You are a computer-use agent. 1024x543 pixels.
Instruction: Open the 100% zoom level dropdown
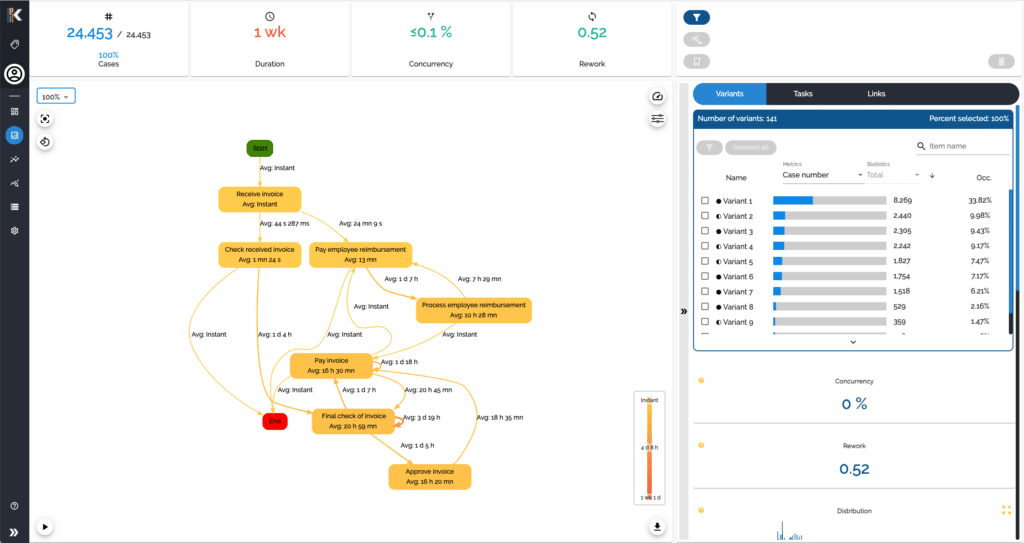point(56,97)
